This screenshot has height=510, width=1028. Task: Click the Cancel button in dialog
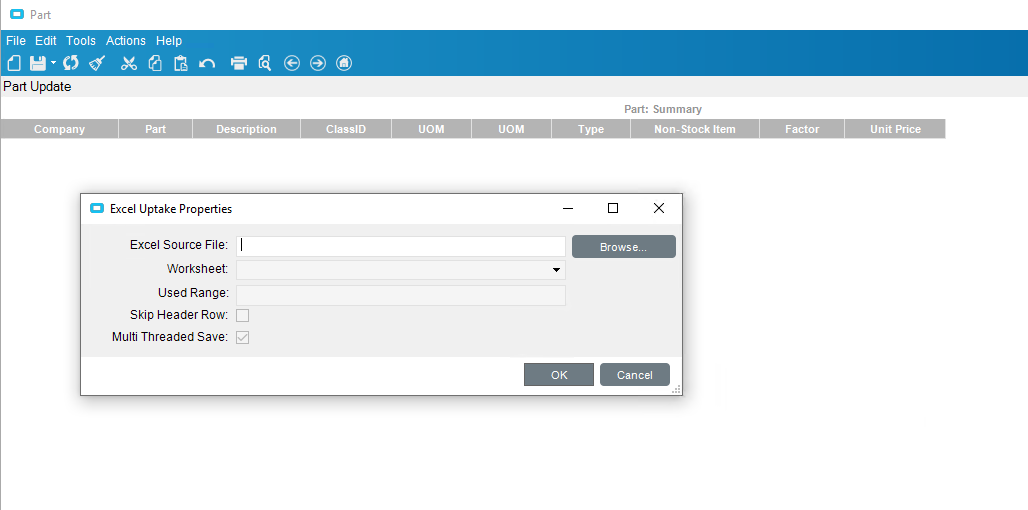(x=635, y=375)
